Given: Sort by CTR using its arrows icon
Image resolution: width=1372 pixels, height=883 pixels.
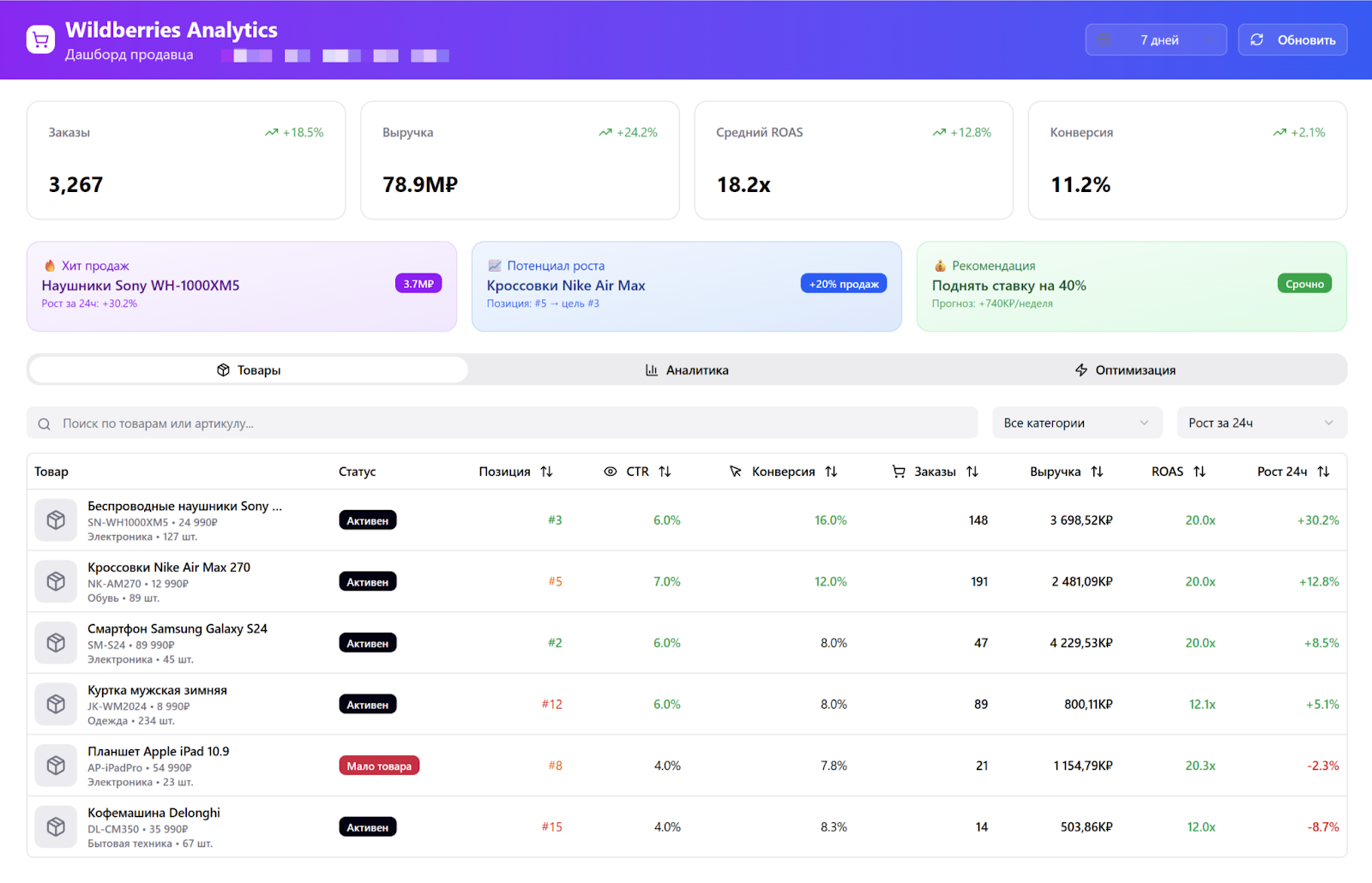Looking at the screenshot, I should pos(665,472).
